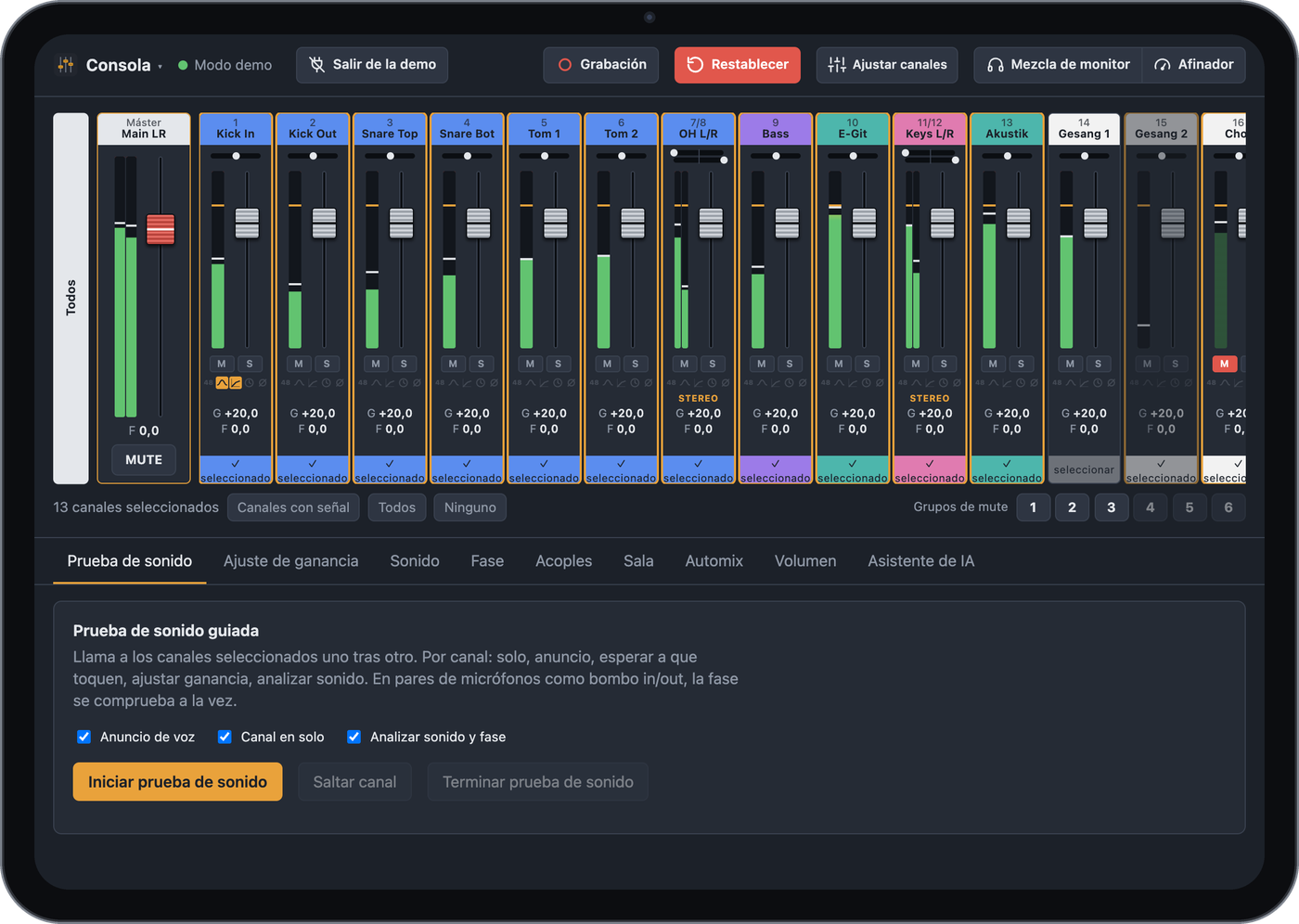Open the Automix tab
The image size is (1299, 924).
(714, 561)
